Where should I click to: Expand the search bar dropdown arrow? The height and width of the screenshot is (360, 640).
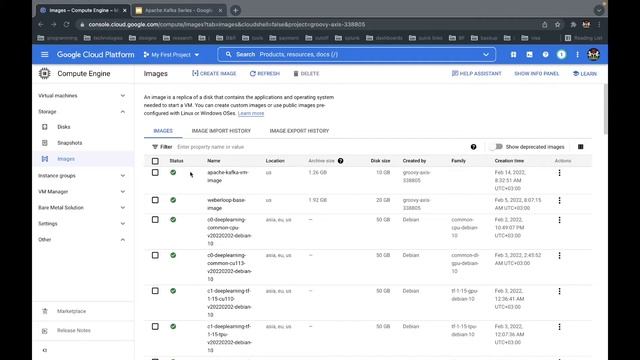(x=486, y=54)
